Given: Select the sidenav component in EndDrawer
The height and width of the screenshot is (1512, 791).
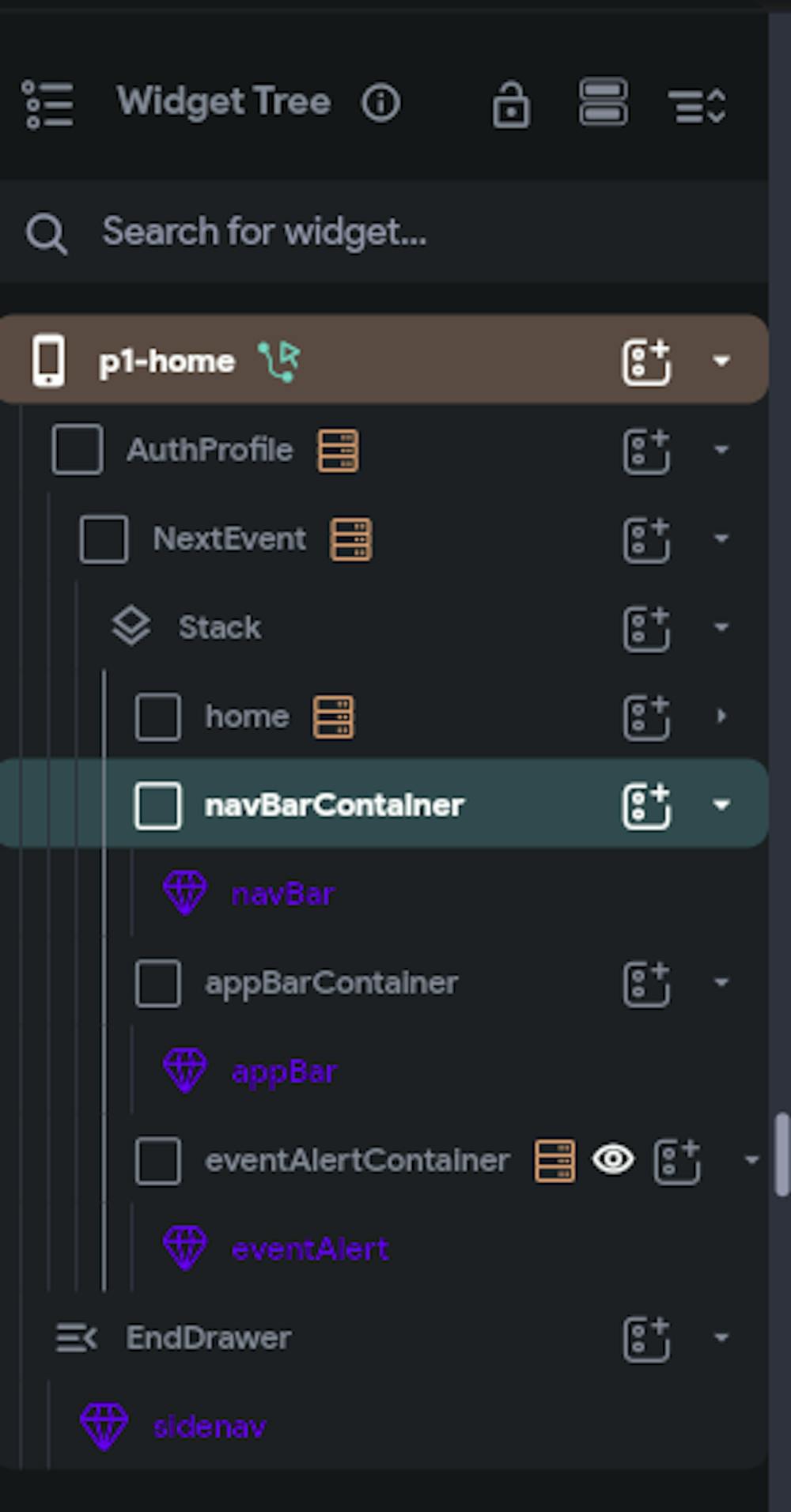Looking at the screenshot, I should coord(210,1427).
